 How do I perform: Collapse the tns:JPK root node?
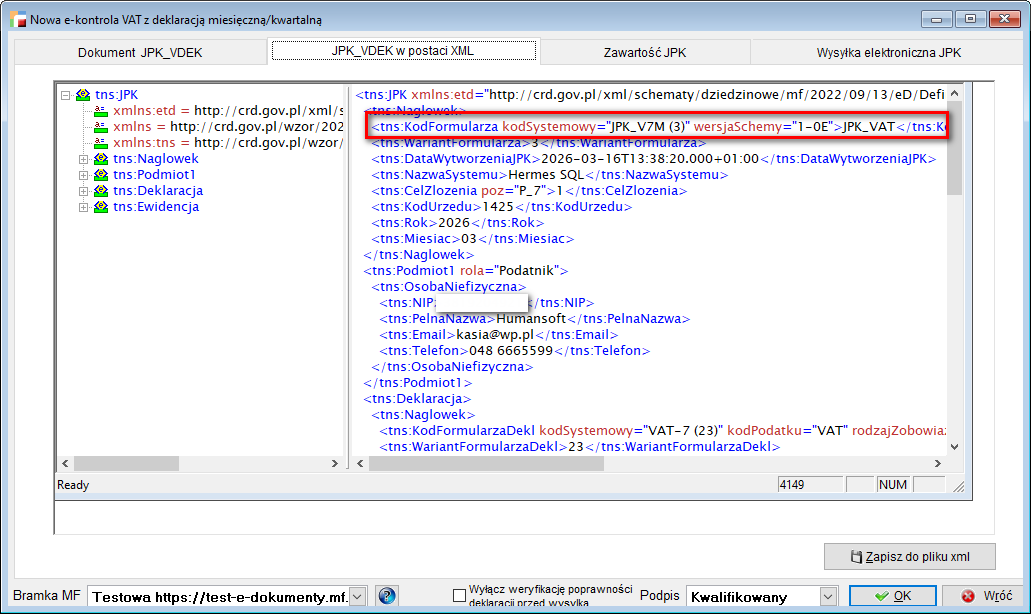[x=66, y=95]
